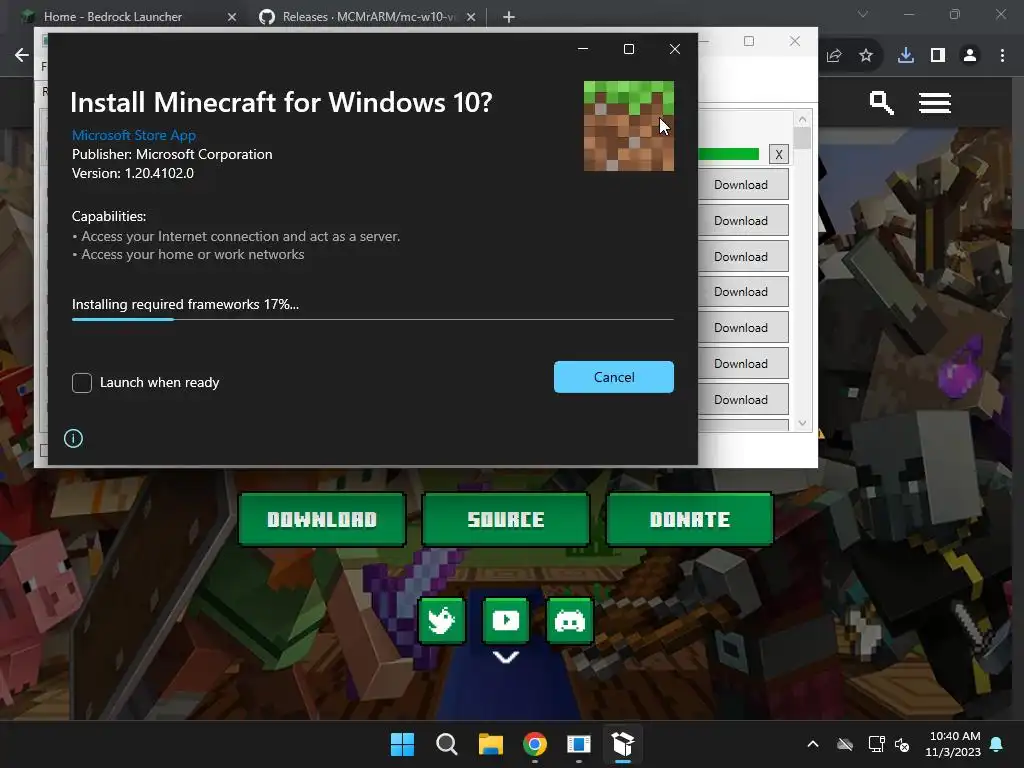Click the last fully visible Download button in the launcher list
Screen dimensions: 1024x768
743,400
